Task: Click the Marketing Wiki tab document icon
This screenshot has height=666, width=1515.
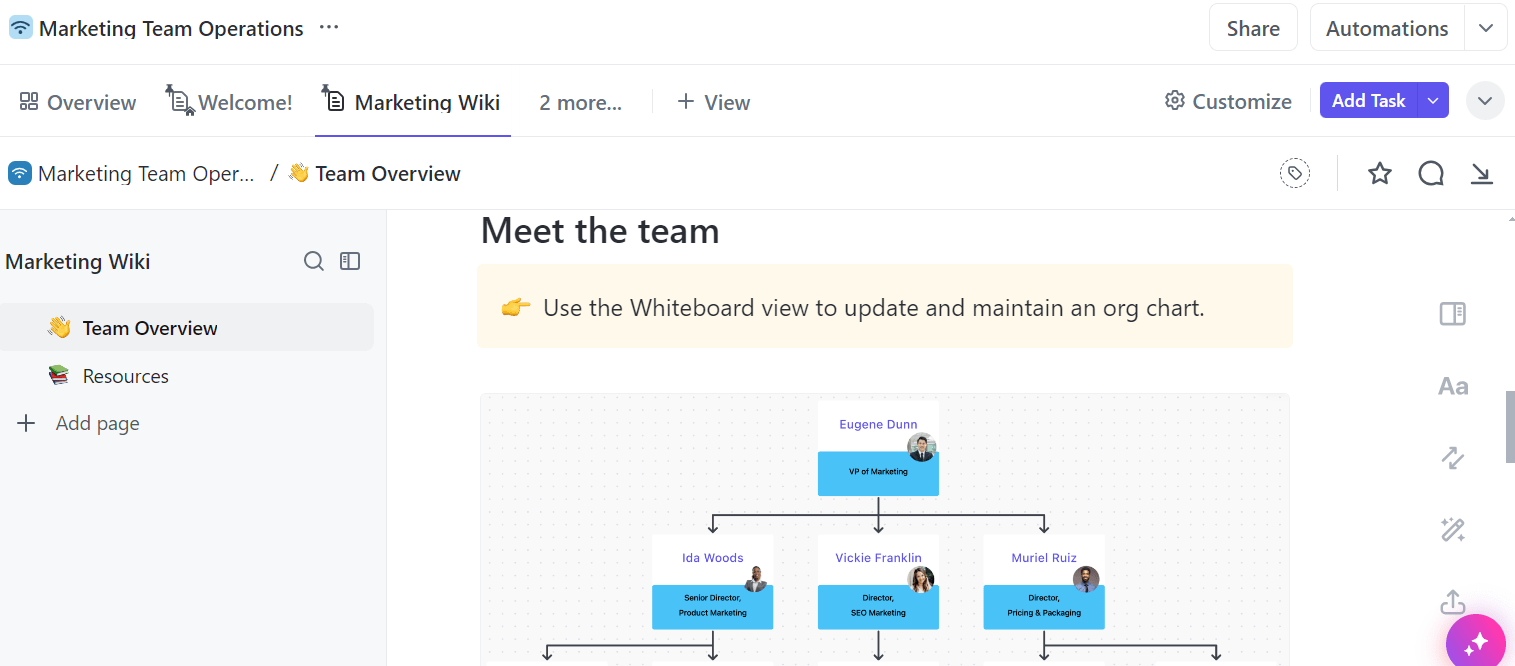Action: [x=334, y=99]
